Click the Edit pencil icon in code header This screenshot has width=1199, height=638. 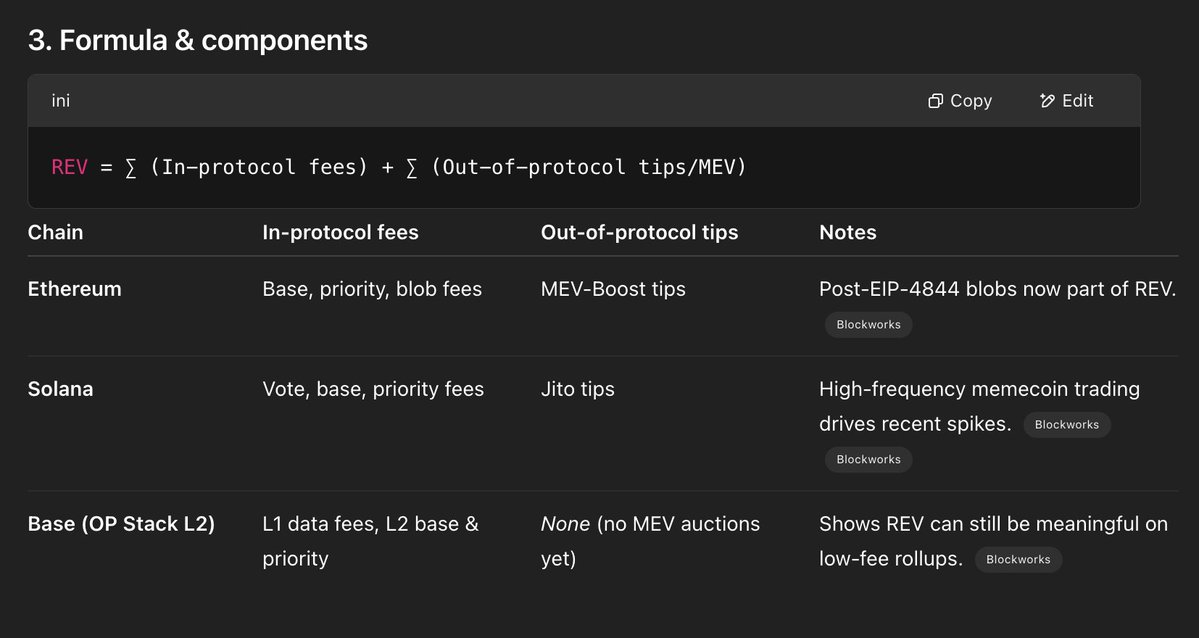tap(1047, 101)
